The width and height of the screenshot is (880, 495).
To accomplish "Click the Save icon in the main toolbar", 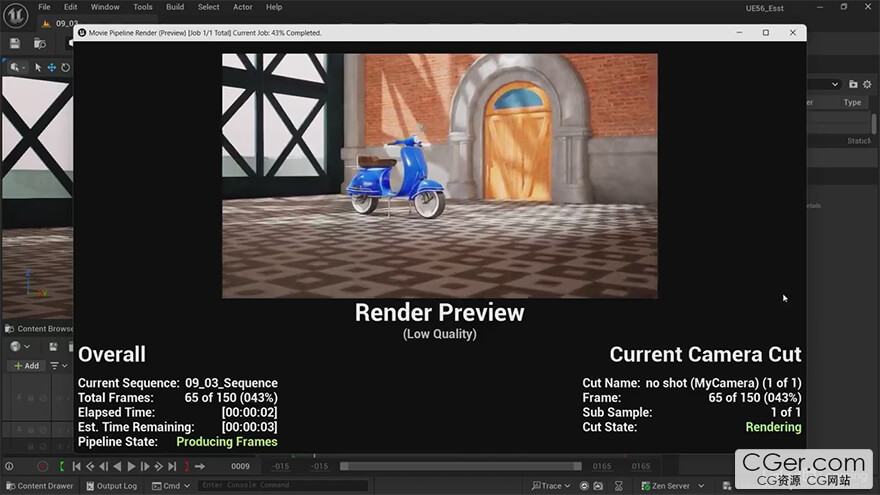I will pyautogui.click(x=15, y=43).
